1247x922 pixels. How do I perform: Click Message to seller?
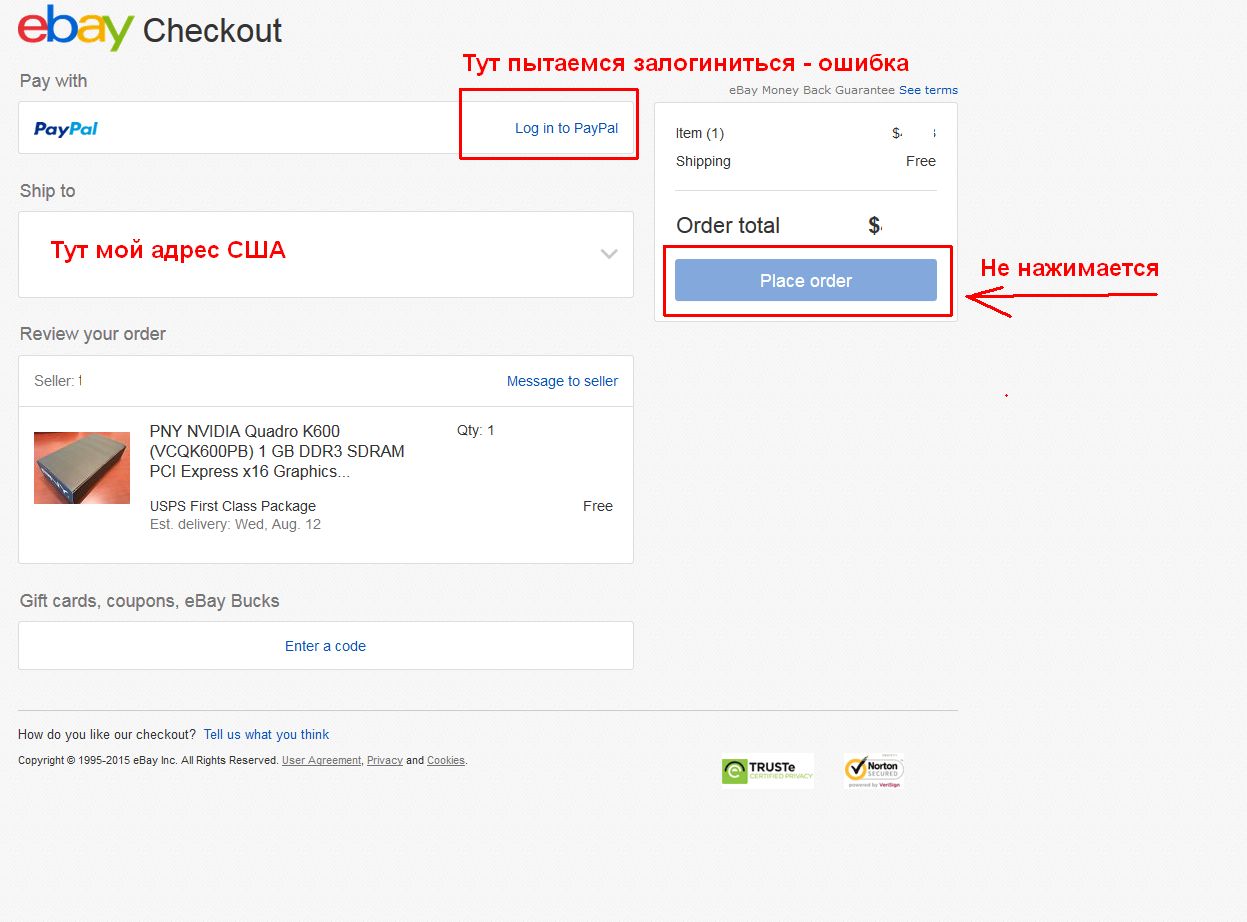click(x=562, y=381)
